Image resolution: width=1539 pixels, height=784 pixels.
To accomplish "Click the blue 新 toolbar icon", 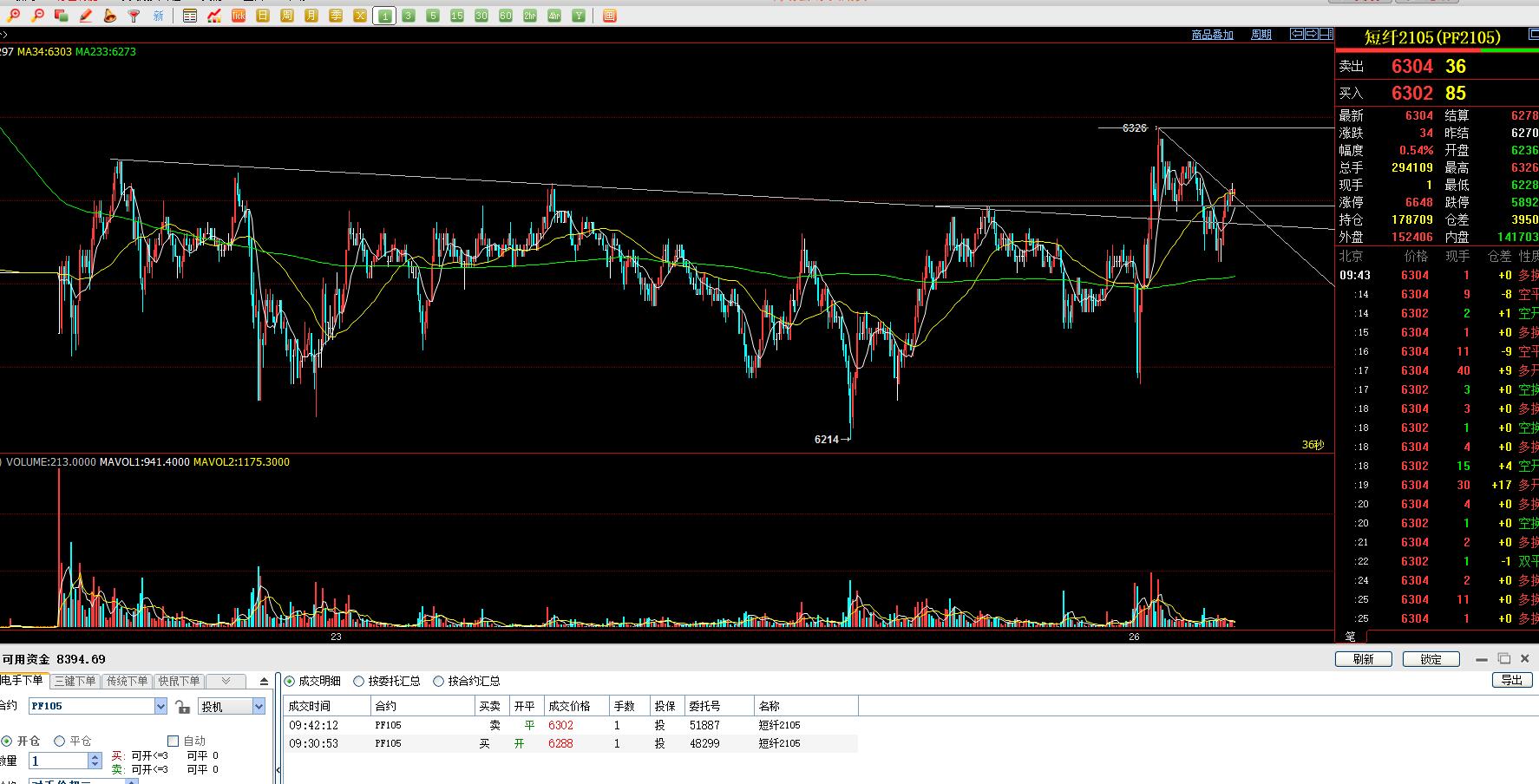I will click(x=158, y=16).
